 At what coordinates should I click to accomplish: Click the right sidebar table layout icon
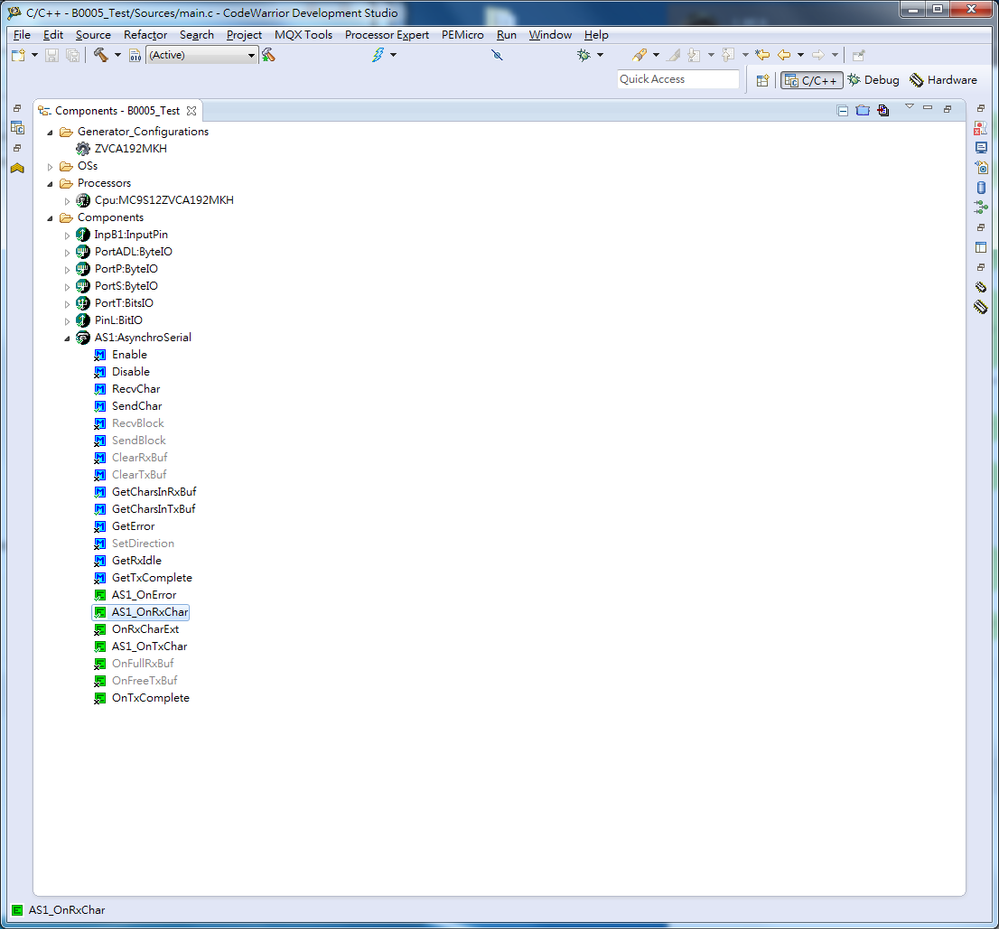tap(981, 247)
